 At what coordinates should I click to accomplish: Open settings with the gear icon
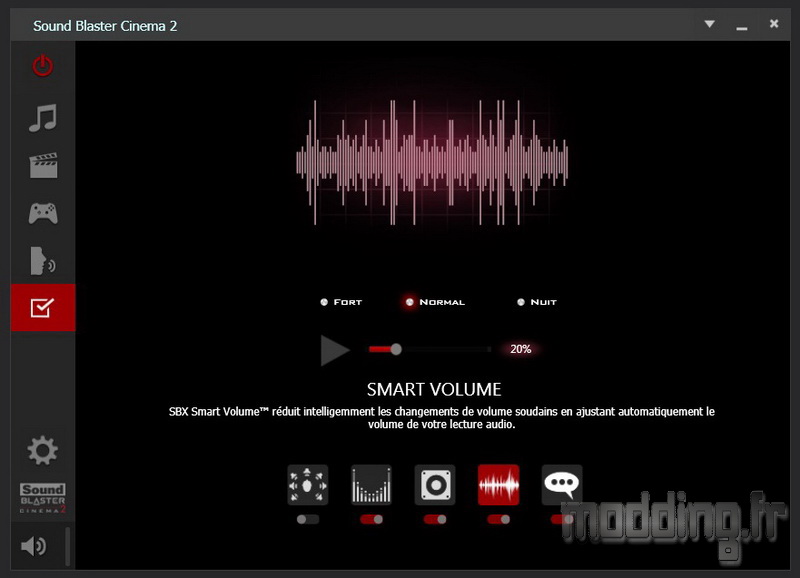coord(43,450)
